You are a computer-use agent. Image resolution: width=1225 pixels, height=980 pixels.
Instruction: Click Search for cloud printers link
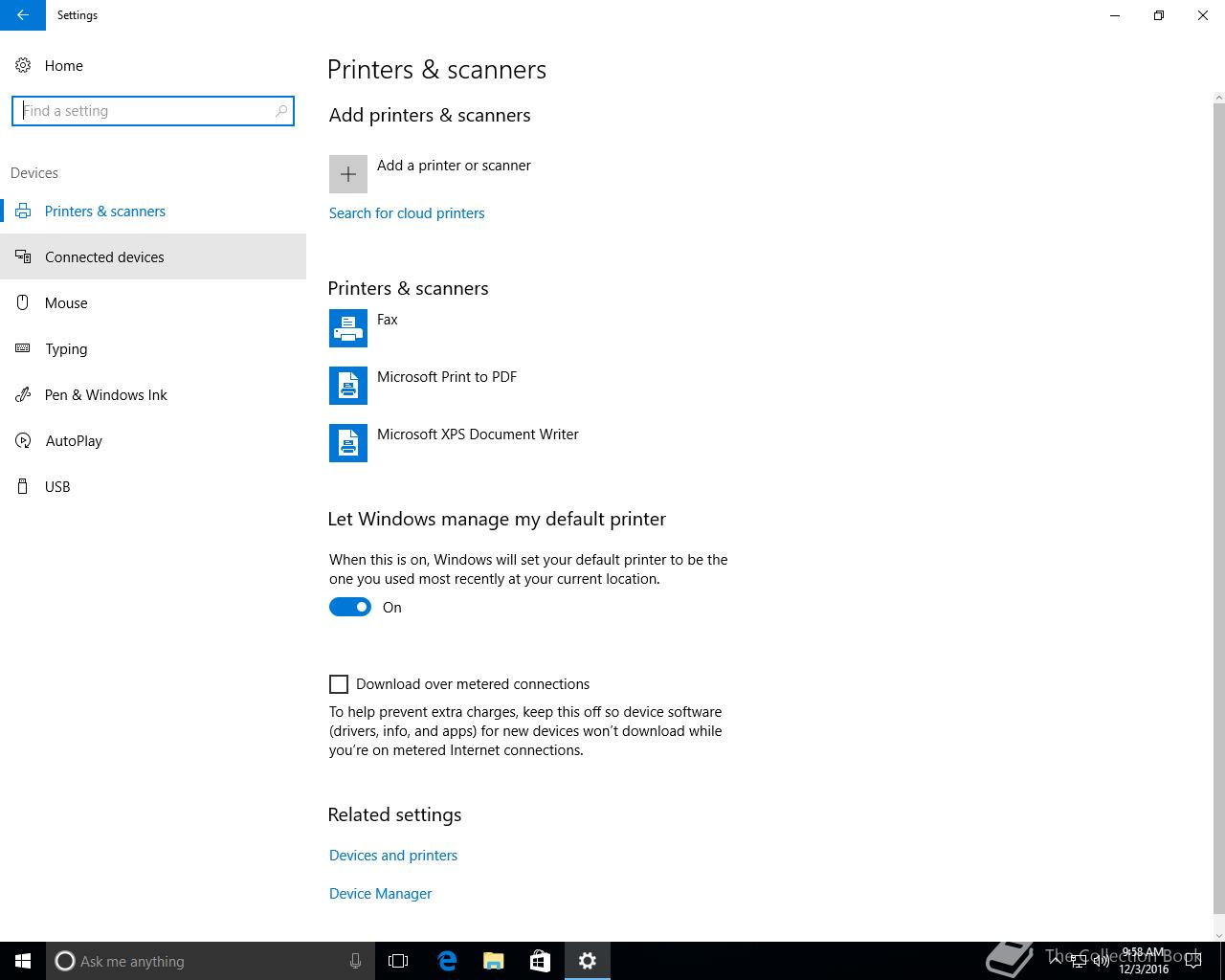tap(407, 213)
